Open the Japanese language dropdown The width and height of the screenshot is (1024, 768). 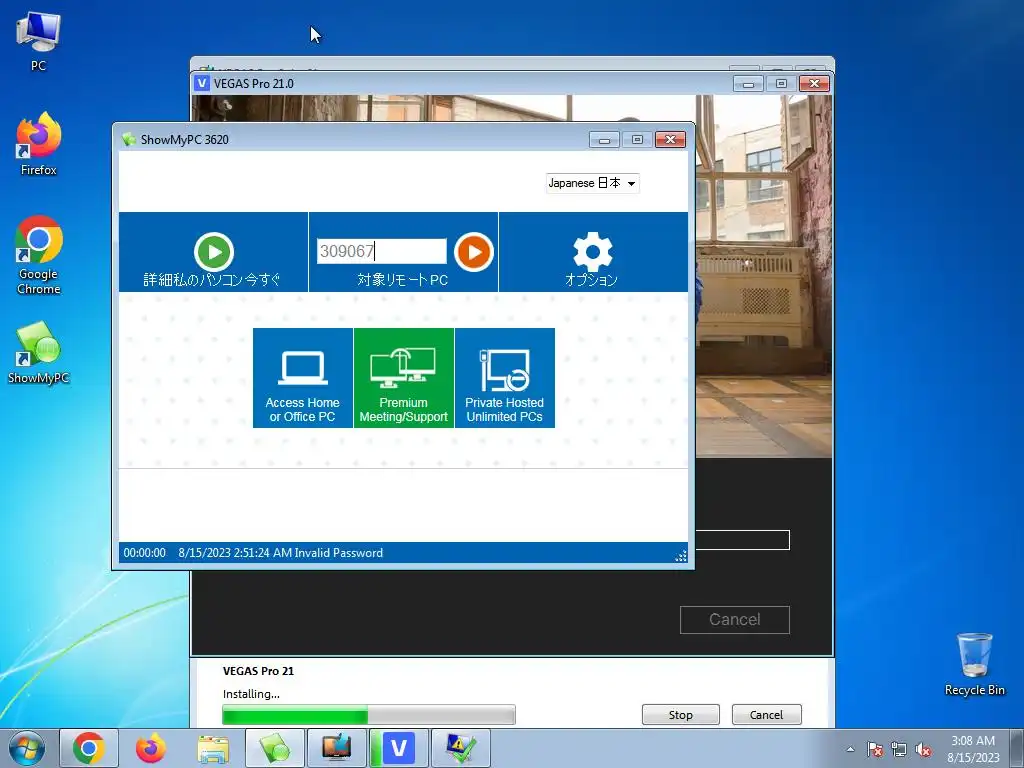point(592,183)
